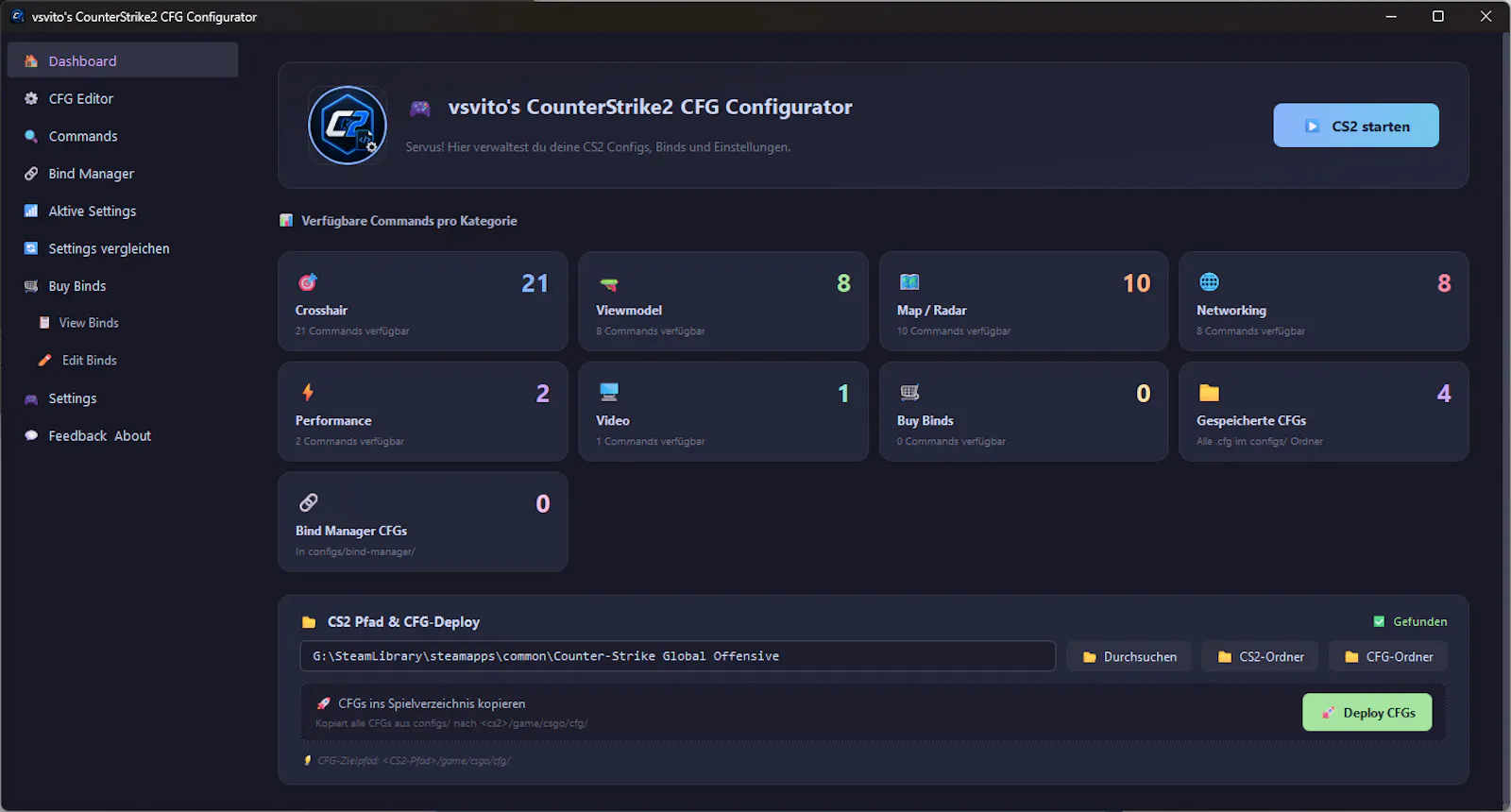This screenshot has height=812, width=1511.
Task: Click the Buy Binds cart icon
Action: click(31, 286)
